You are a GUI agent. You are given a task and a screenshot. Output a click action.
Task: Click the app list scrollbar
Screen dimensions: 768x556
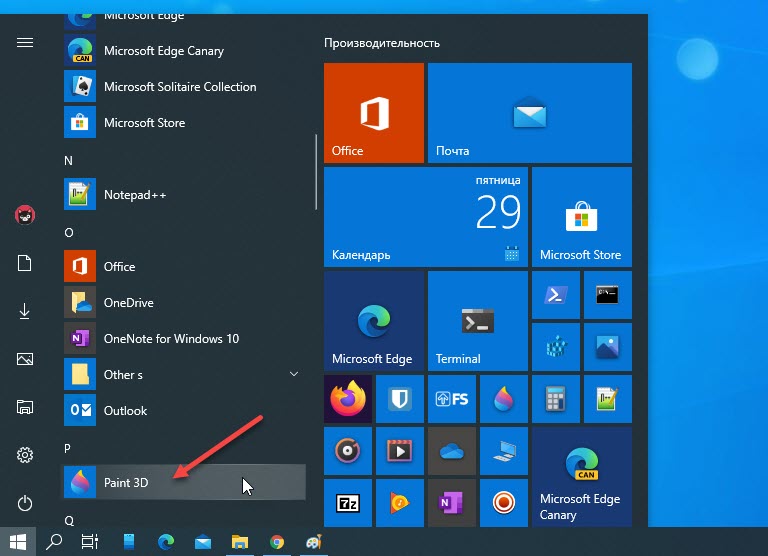tap(316, 171)
